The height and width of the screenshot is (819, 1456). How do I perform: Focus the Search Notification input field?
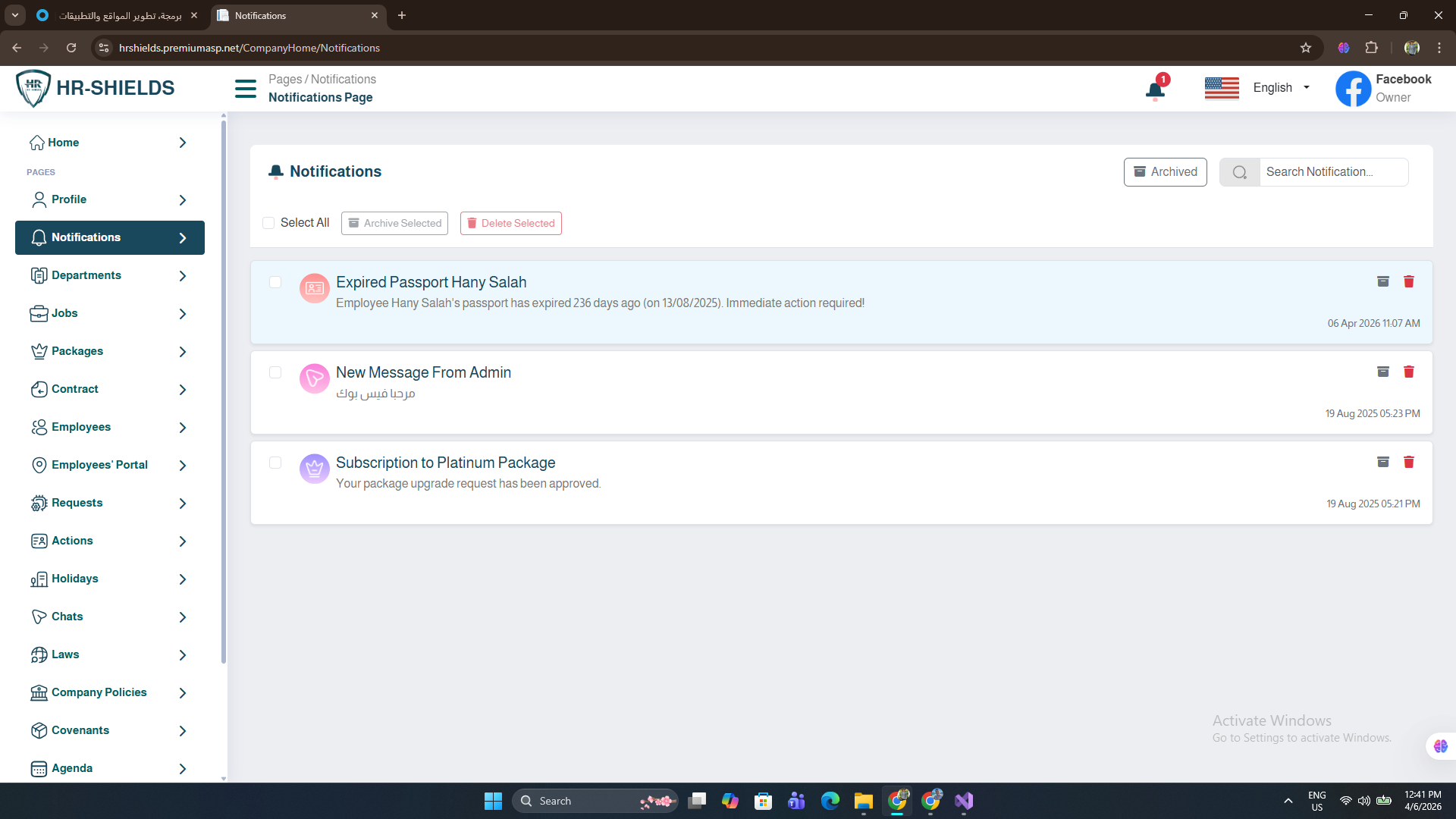1332,172
